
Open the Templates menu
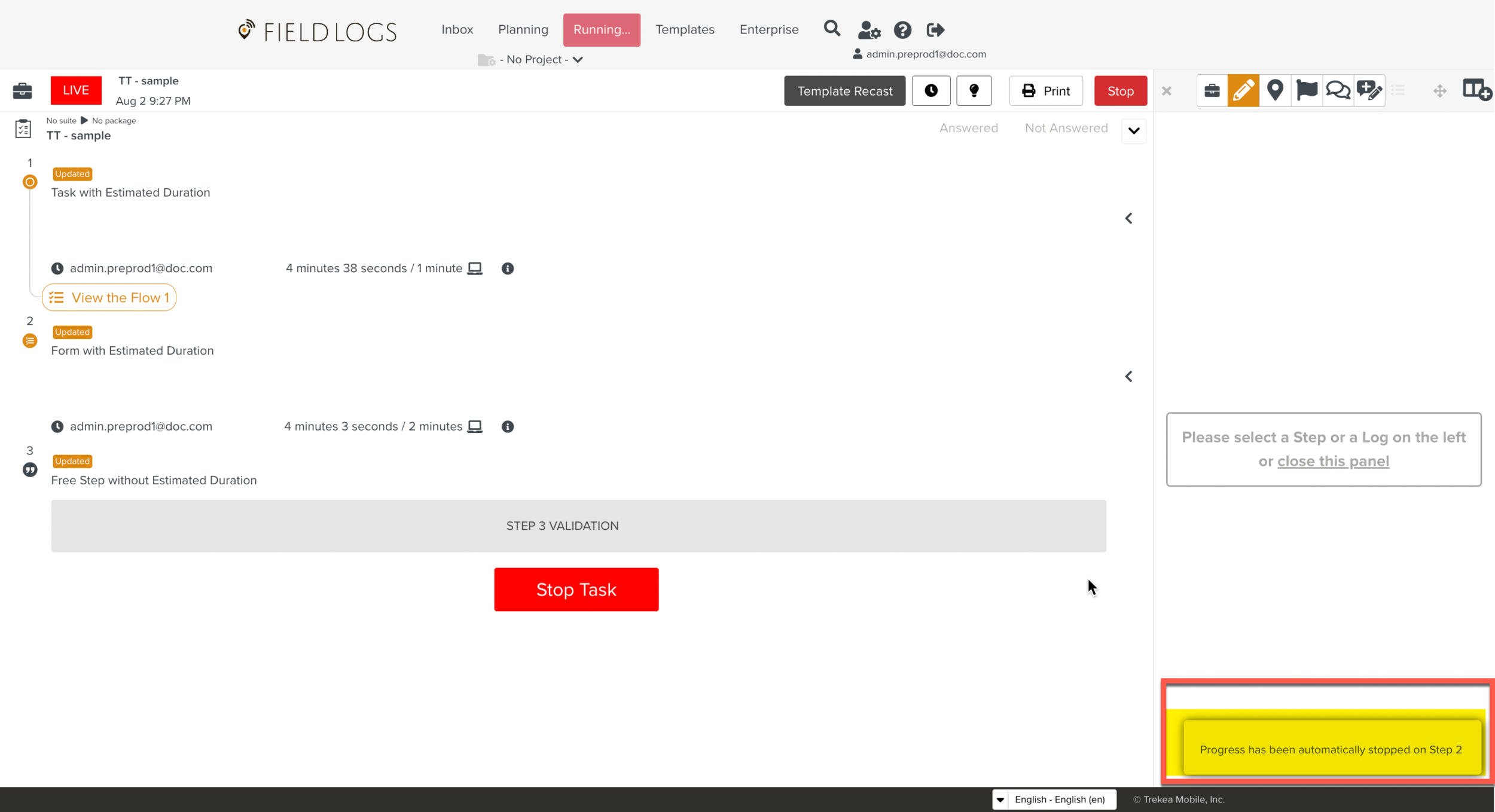click(685, 29)
